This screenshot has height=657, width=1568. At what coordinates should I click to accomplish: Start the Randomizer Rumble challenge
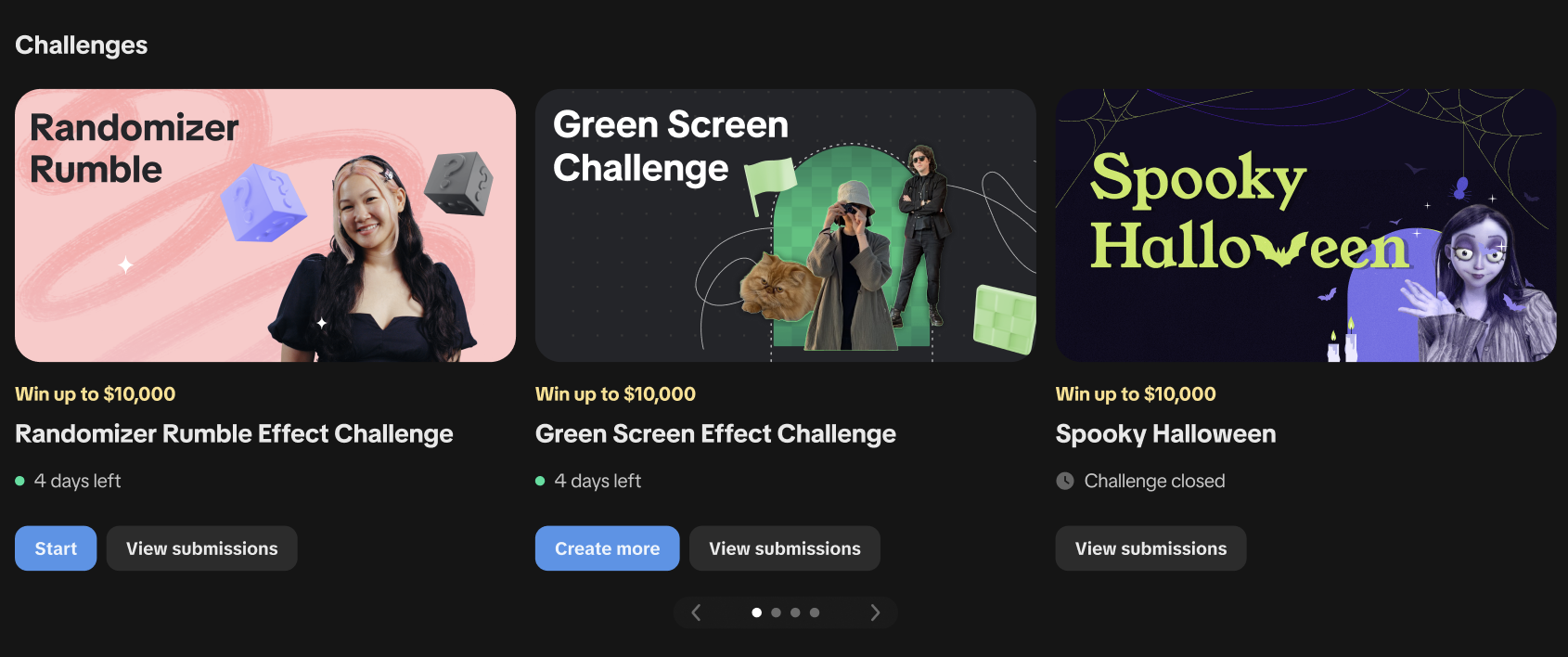click(x=56, y=548)
